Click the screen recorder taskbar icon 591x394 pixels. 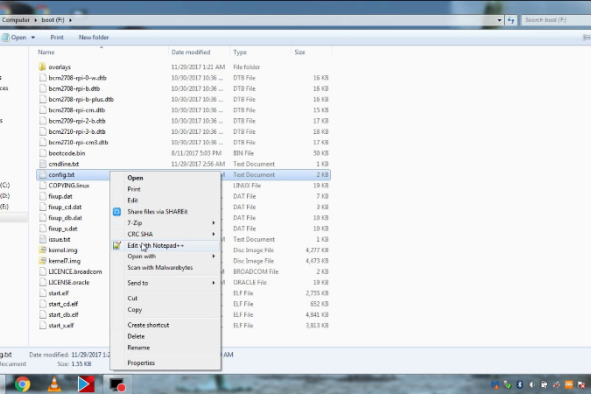tap(117, 385)
